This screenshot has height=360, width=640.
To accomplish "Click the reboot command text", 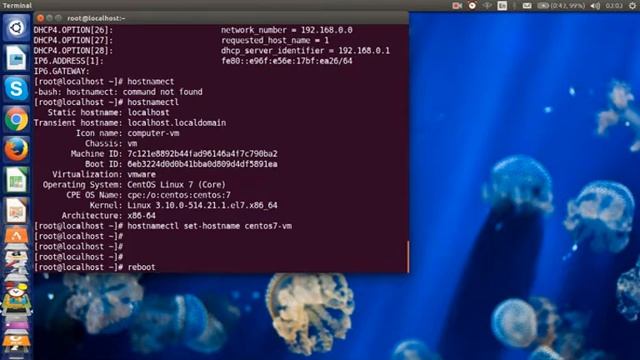I will pyautogui.click(x=141, y=267).
